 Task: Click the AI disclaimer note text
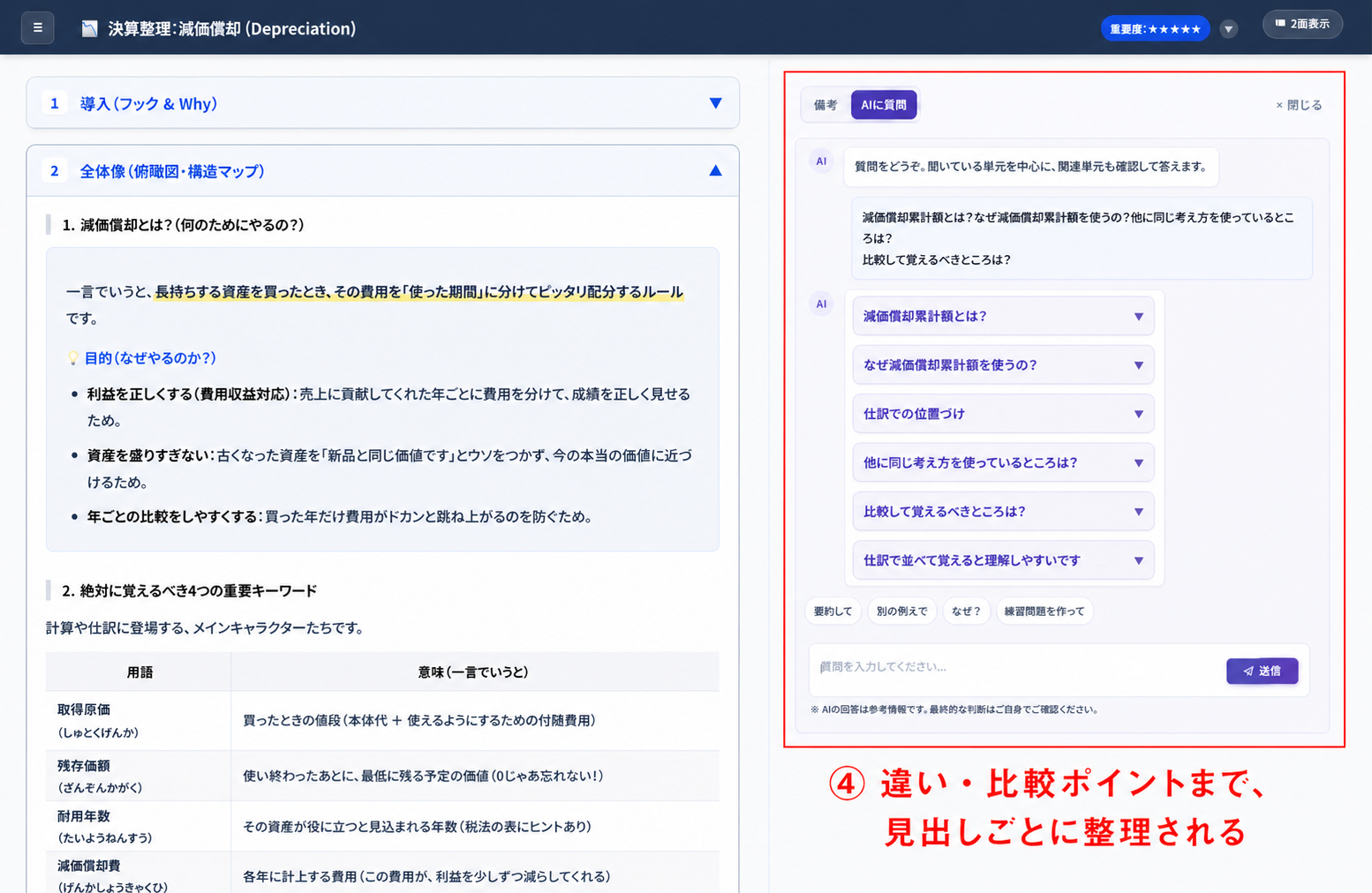[x=954, y=709]
